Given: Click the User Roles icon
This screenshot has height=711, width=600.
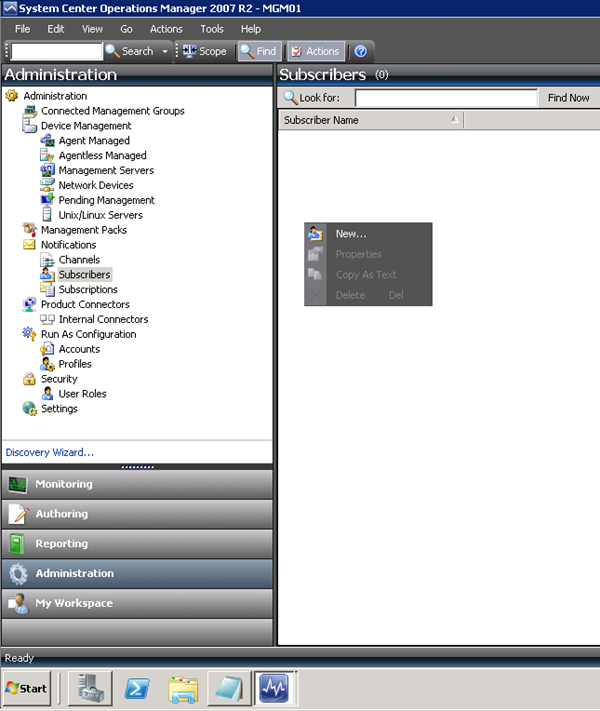Looking at the screenshot, I should (47, 394).
